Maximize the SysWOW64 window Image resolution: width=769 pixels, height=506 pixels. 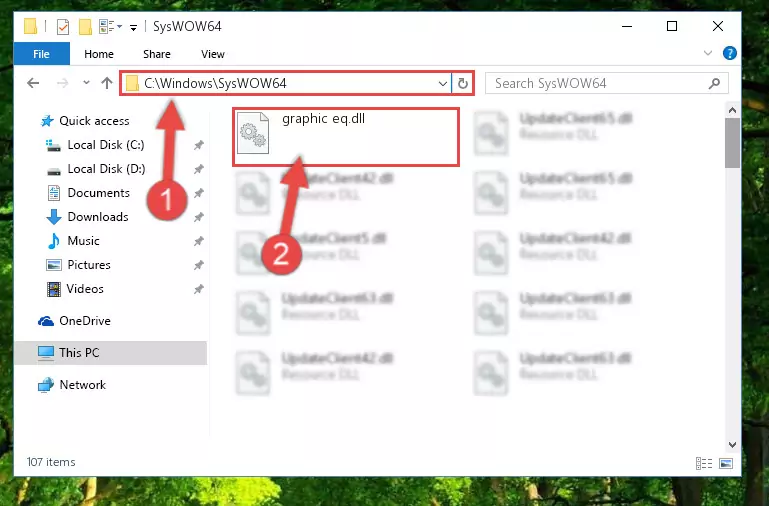(x=672, y=26)
